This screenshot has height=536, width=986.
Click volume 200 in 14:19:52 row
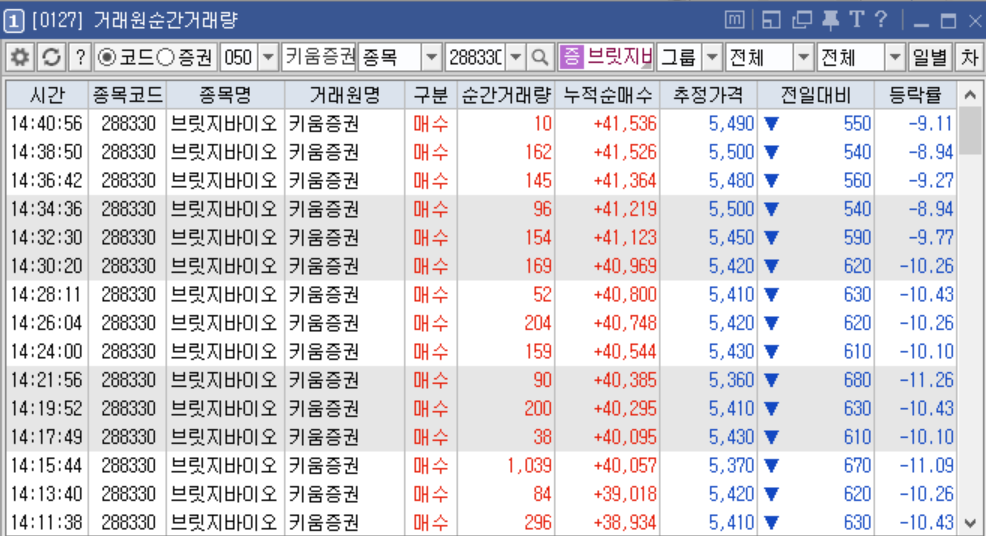coord(538,408)
